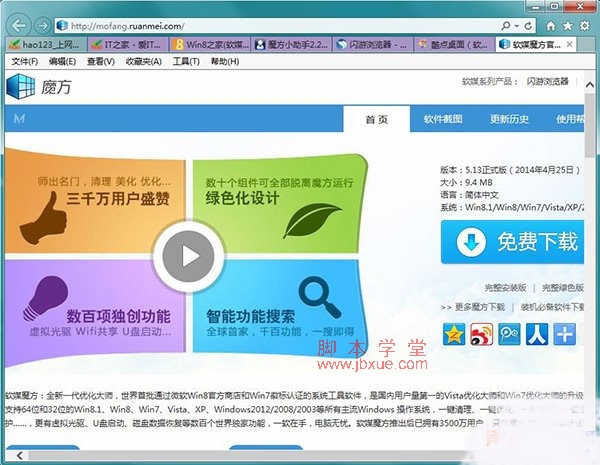600x465 pixels.
Task: Share to Tencent Weibo icon
Action: (x=509, y=334)
